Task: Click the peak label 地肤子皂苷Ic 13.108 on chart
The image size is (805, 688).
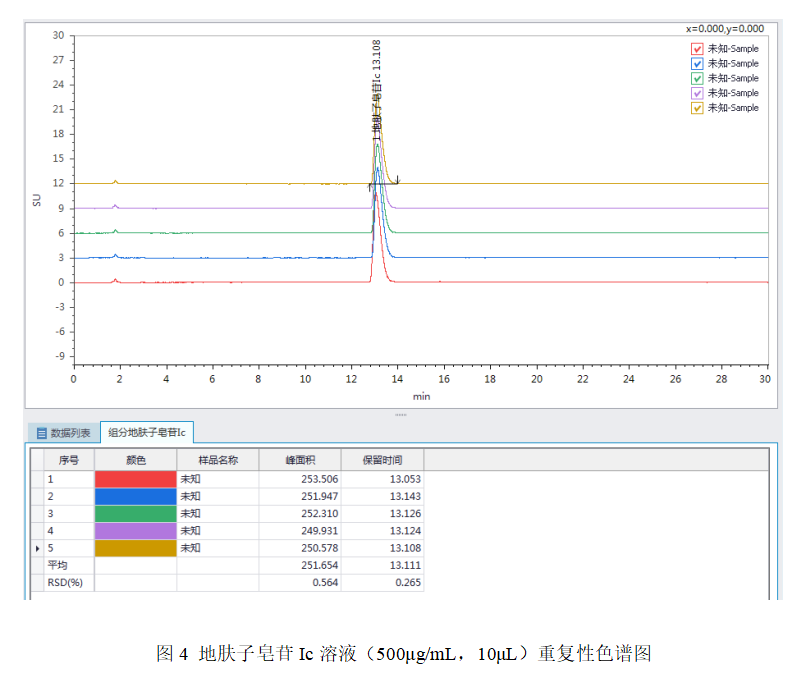Action: point(376,90)
